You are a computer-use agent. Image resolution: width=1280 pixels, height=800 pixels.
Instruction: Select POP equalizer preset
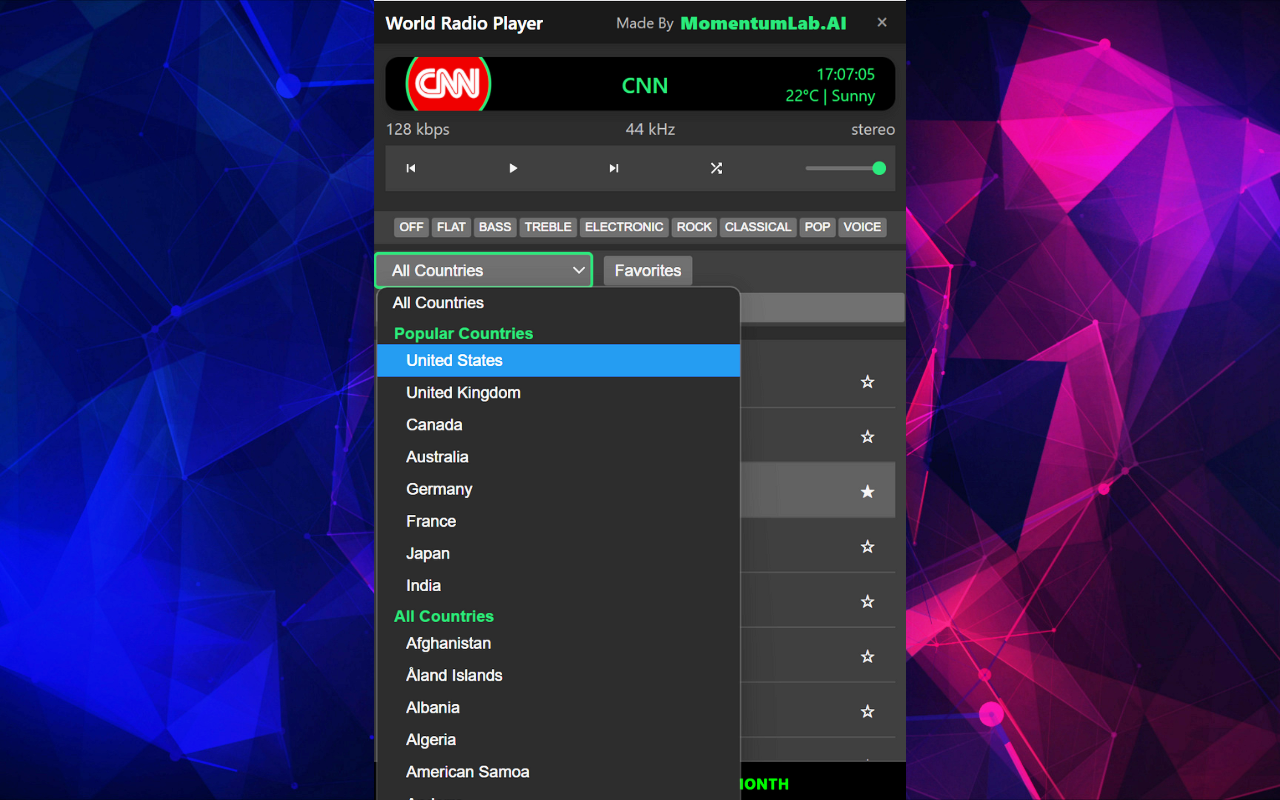818,227
